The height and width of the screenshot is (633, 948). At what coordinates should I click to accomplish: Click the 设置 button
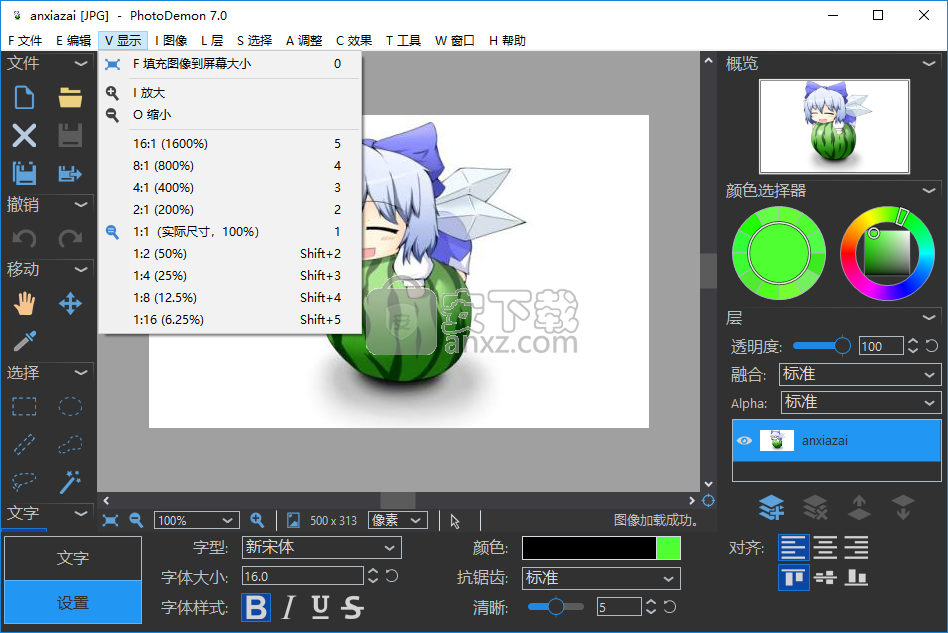[x=73, y=602]
